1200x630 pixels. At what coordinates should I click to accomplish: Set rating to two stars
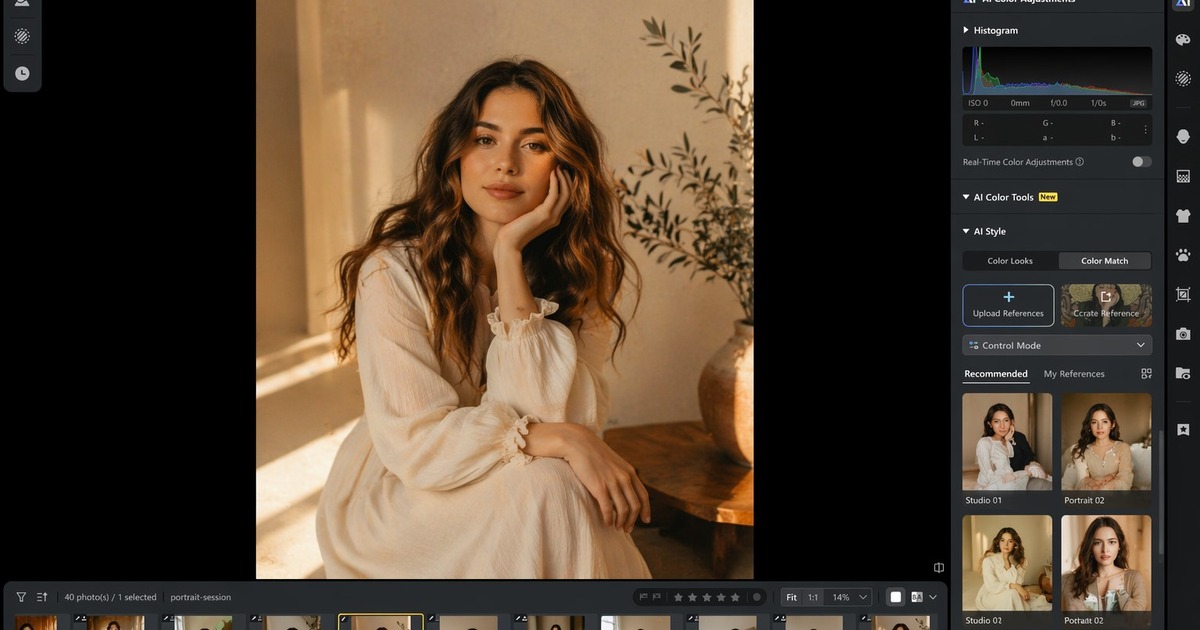693,597
